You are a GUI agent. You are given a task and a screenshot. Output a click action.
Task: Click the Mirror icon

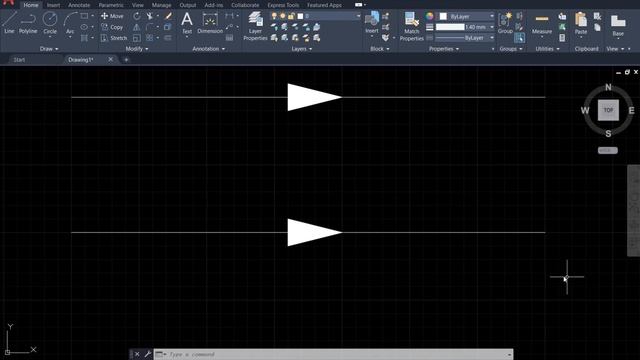137,27
